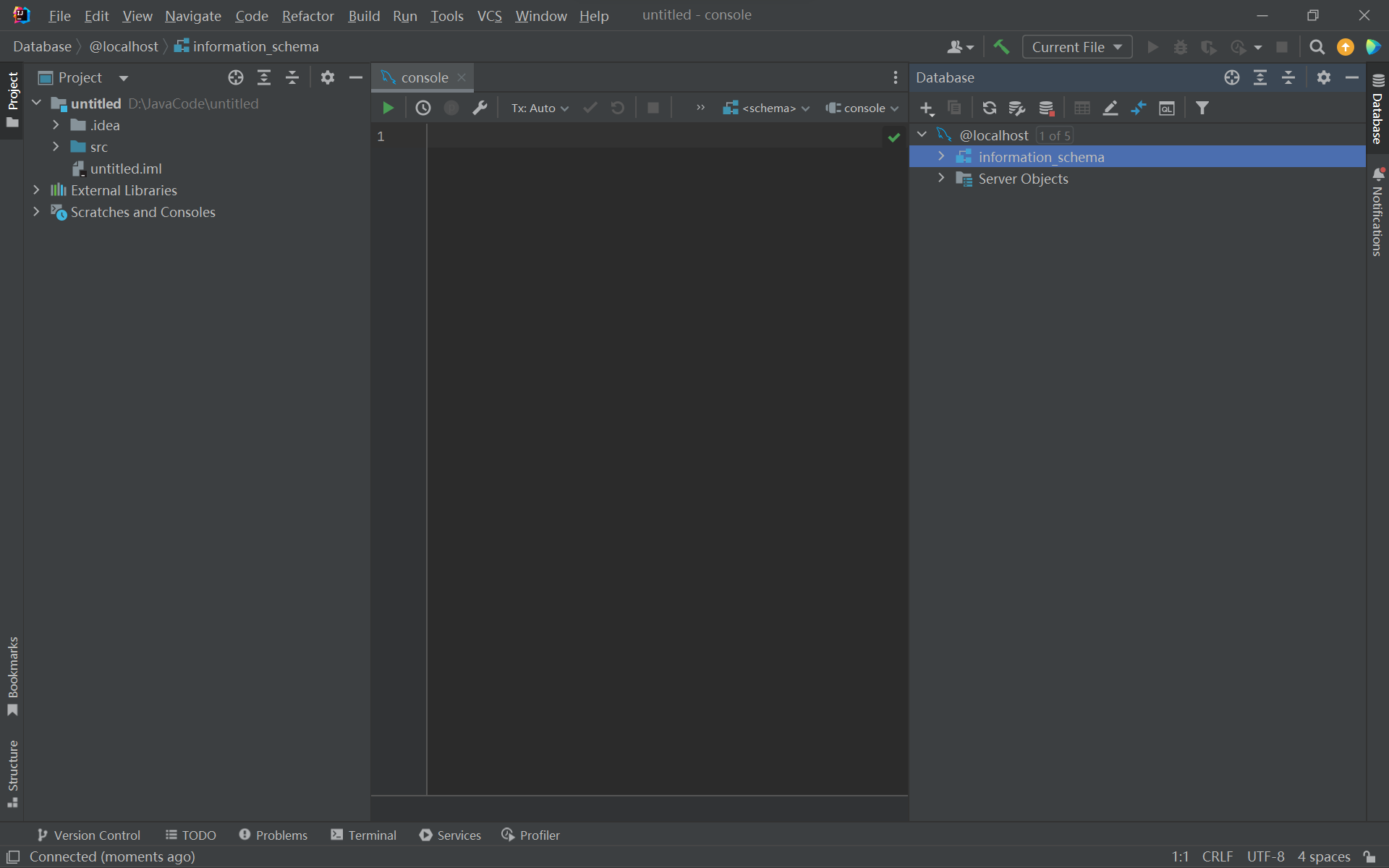1389x868 pixels.
Task: Open the query execution history
Action: point(424,107)
